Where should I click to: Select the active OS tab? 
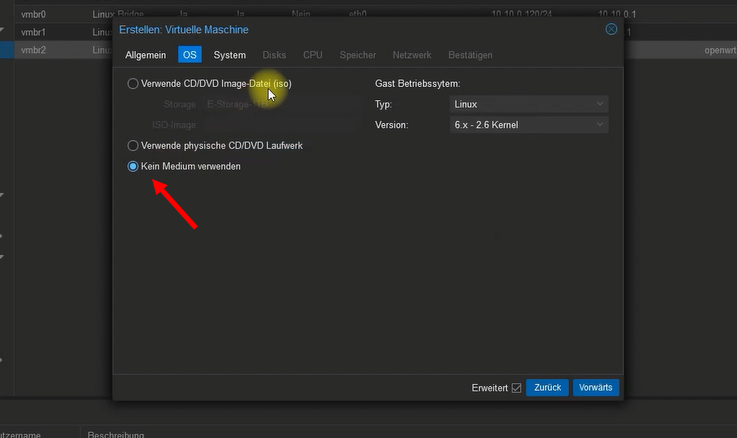coord(189,55)
